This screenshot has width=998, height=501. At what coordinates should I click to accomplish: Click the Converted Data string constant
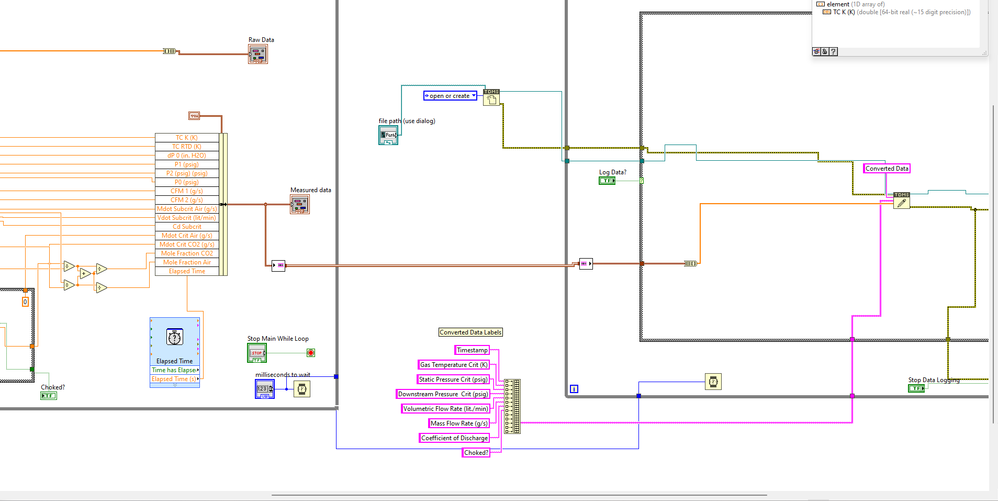tap(887, 169)
